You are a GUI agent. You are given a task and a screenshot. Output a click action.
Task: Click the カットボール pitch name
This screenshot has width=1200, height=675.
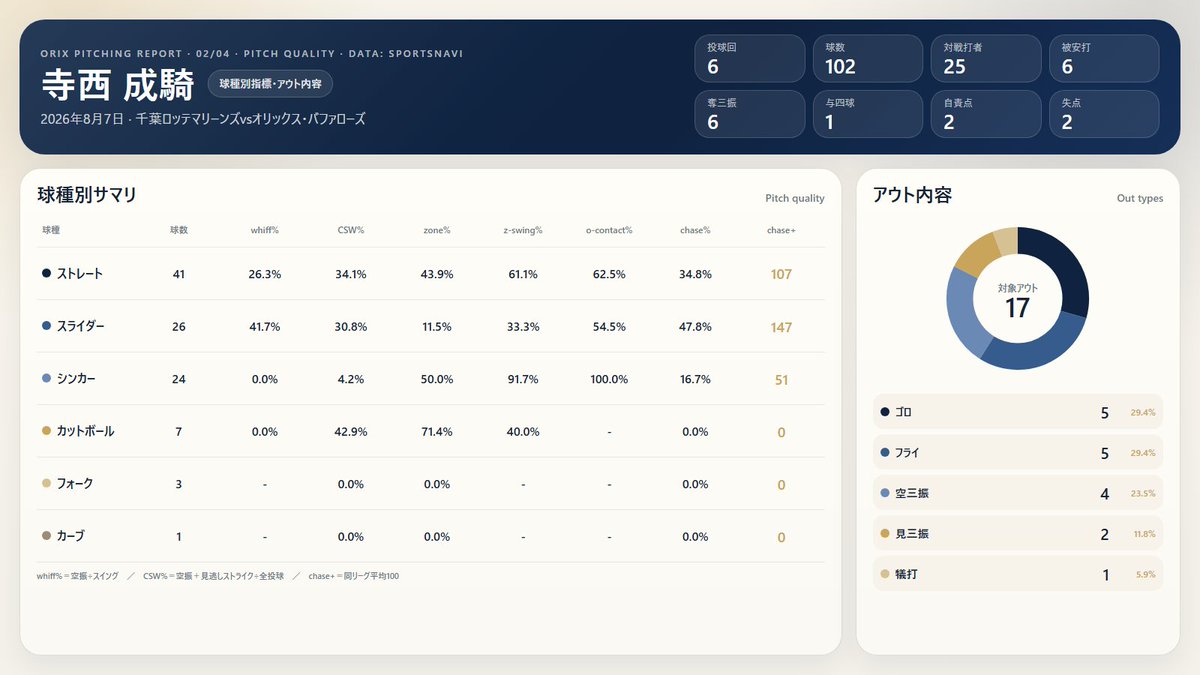(86, 432)
